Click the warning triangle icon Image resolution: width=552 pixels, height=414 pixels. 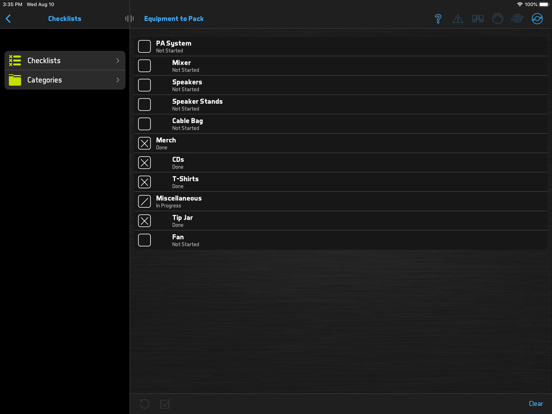[458, 19]
